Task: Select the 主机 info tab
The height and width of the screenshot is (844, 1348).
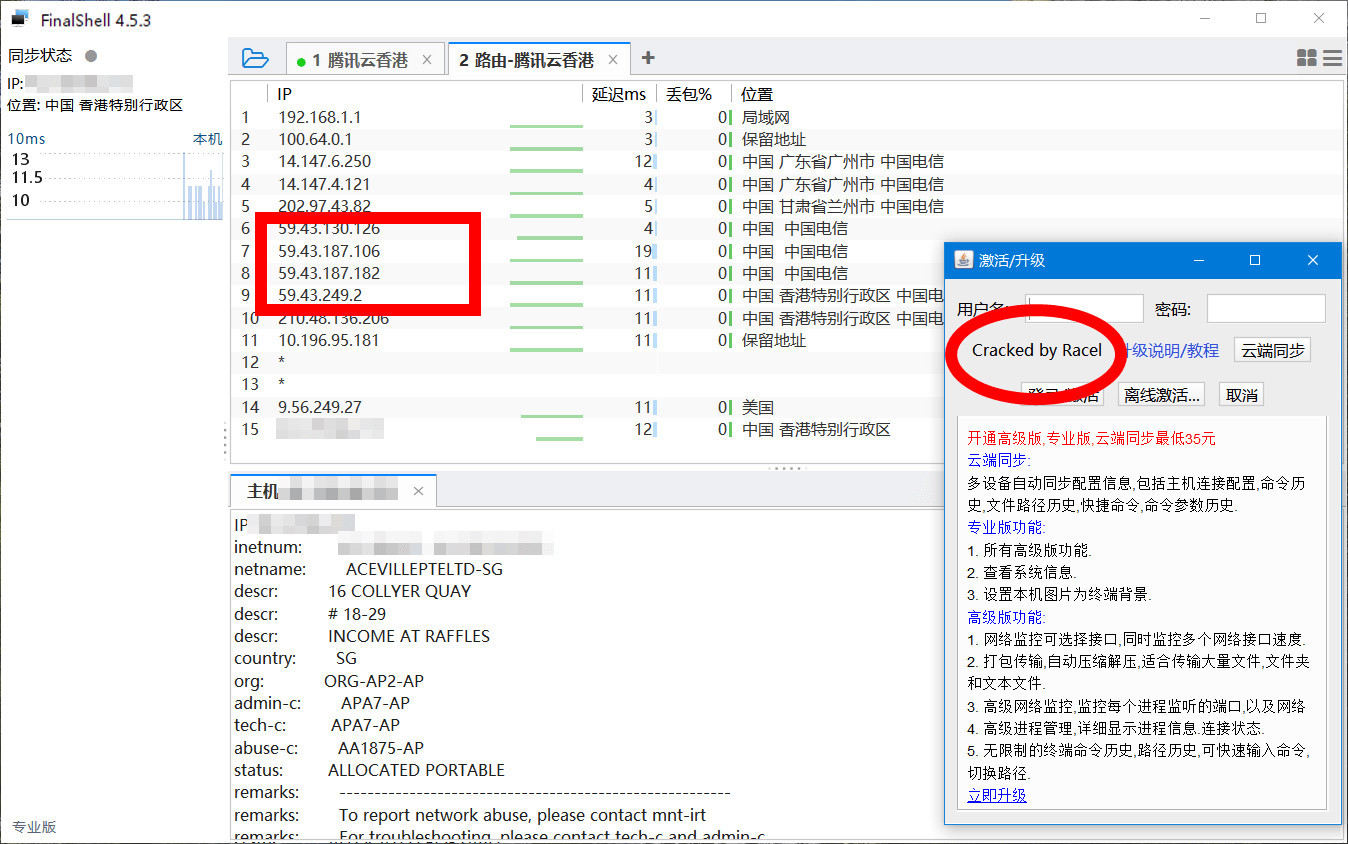Action: tap(333, 491)
